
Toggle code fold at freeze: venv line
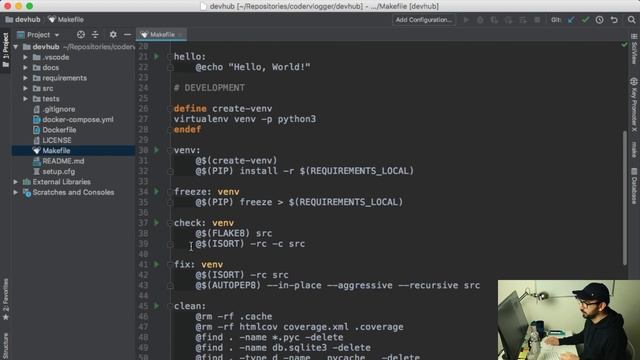click(170, 192)
